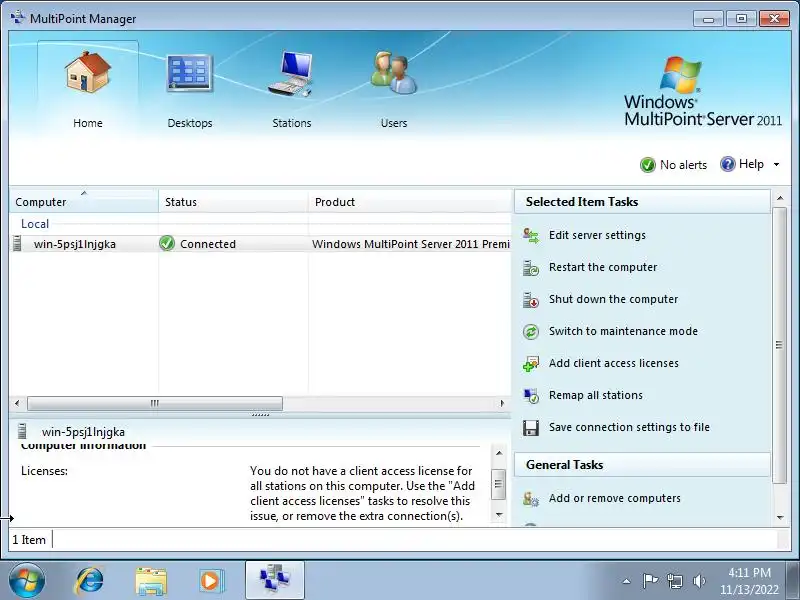Choose Remap all stations task
Image resolution: width=800 pixels, height=600 pixels.
point(595,395)
